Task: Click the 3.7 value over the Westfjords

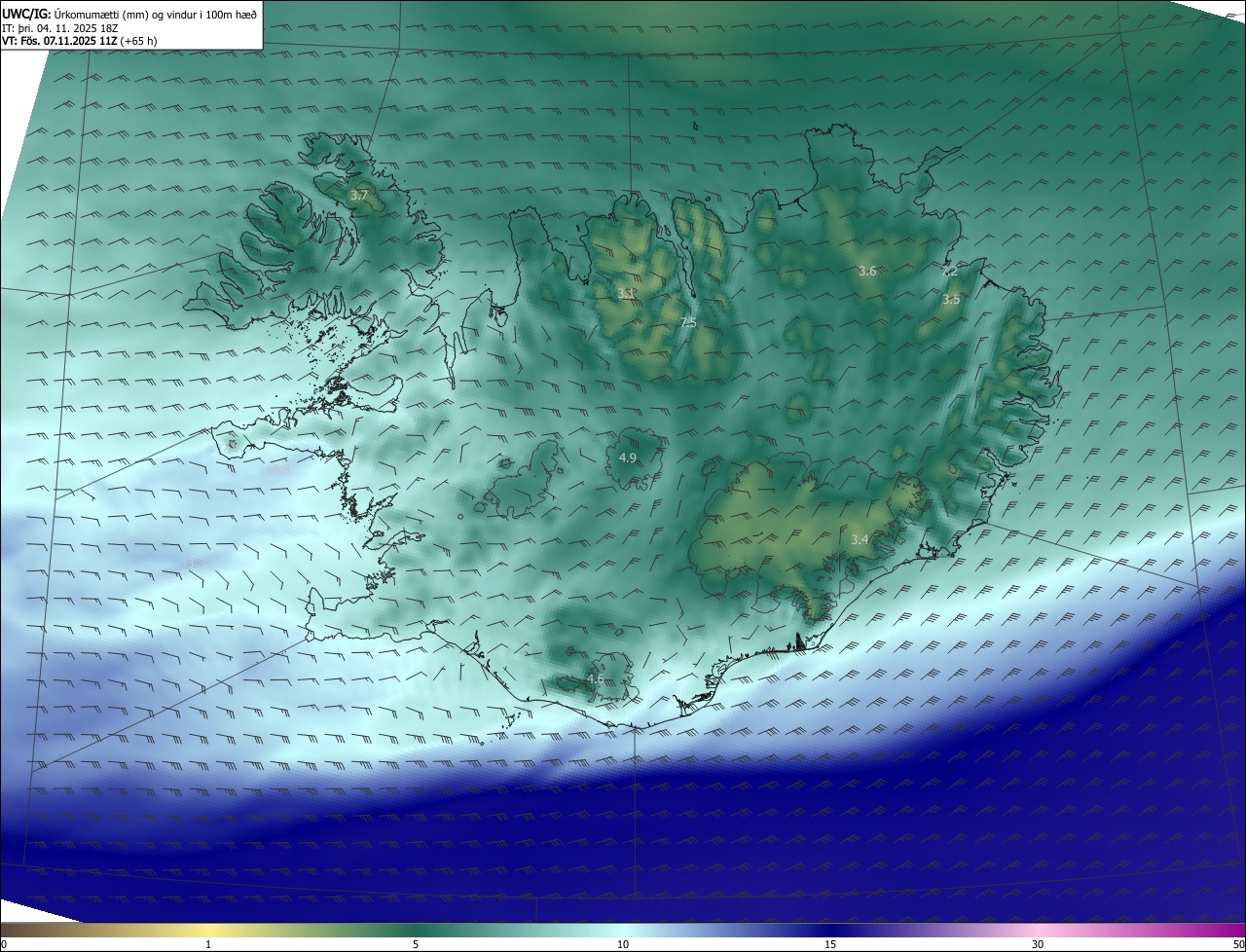Action: (x=359, y=196)
